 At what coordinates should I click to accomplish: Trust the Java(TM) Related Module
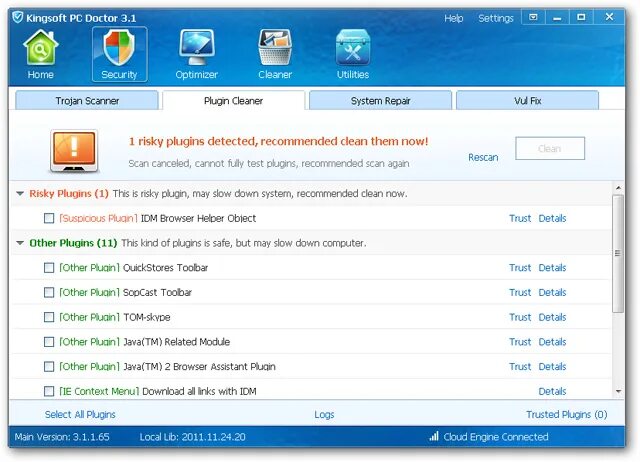click(520, 342)
